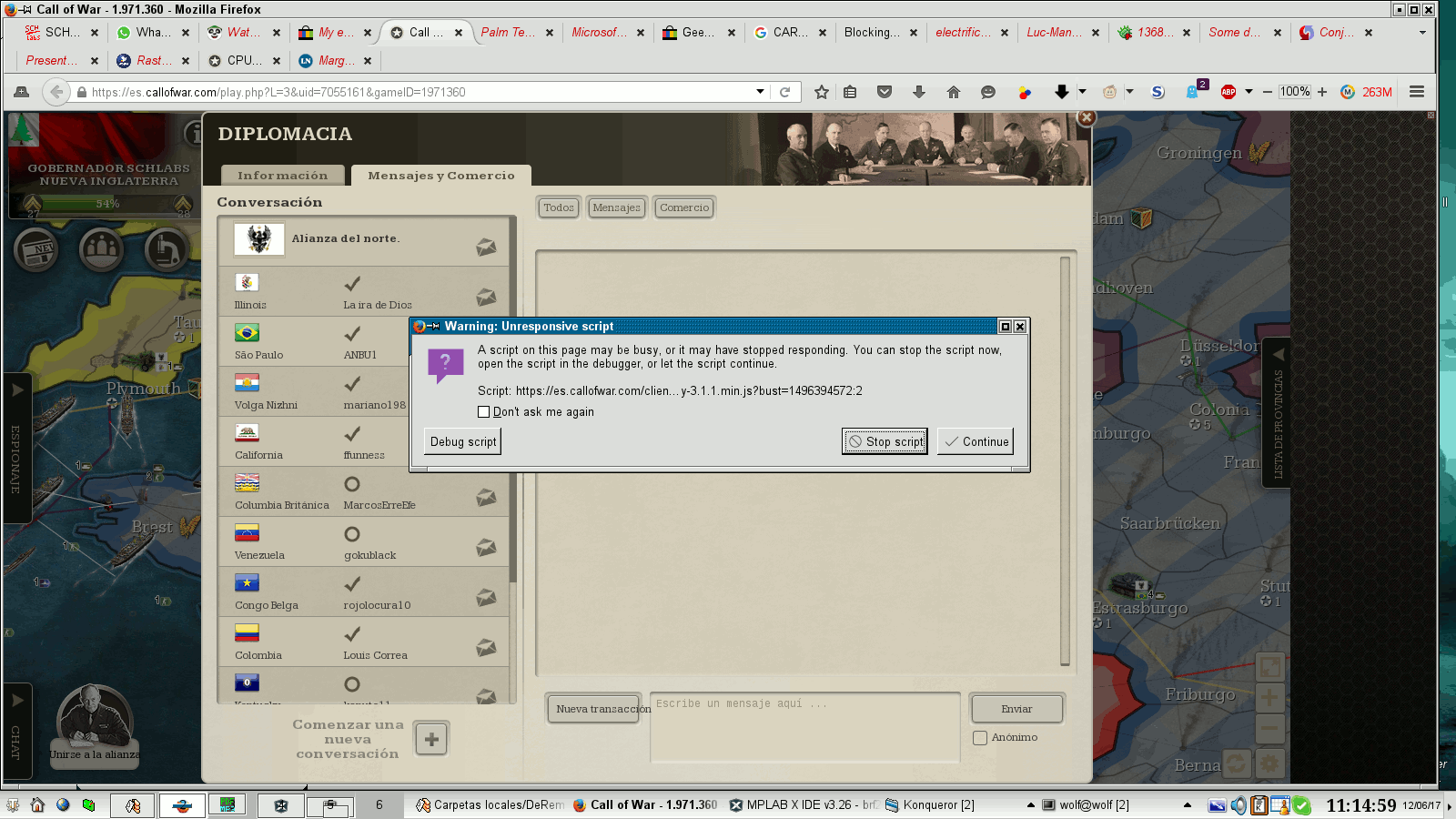Open MPLAB X IDE in taskbar

(802, 805)
